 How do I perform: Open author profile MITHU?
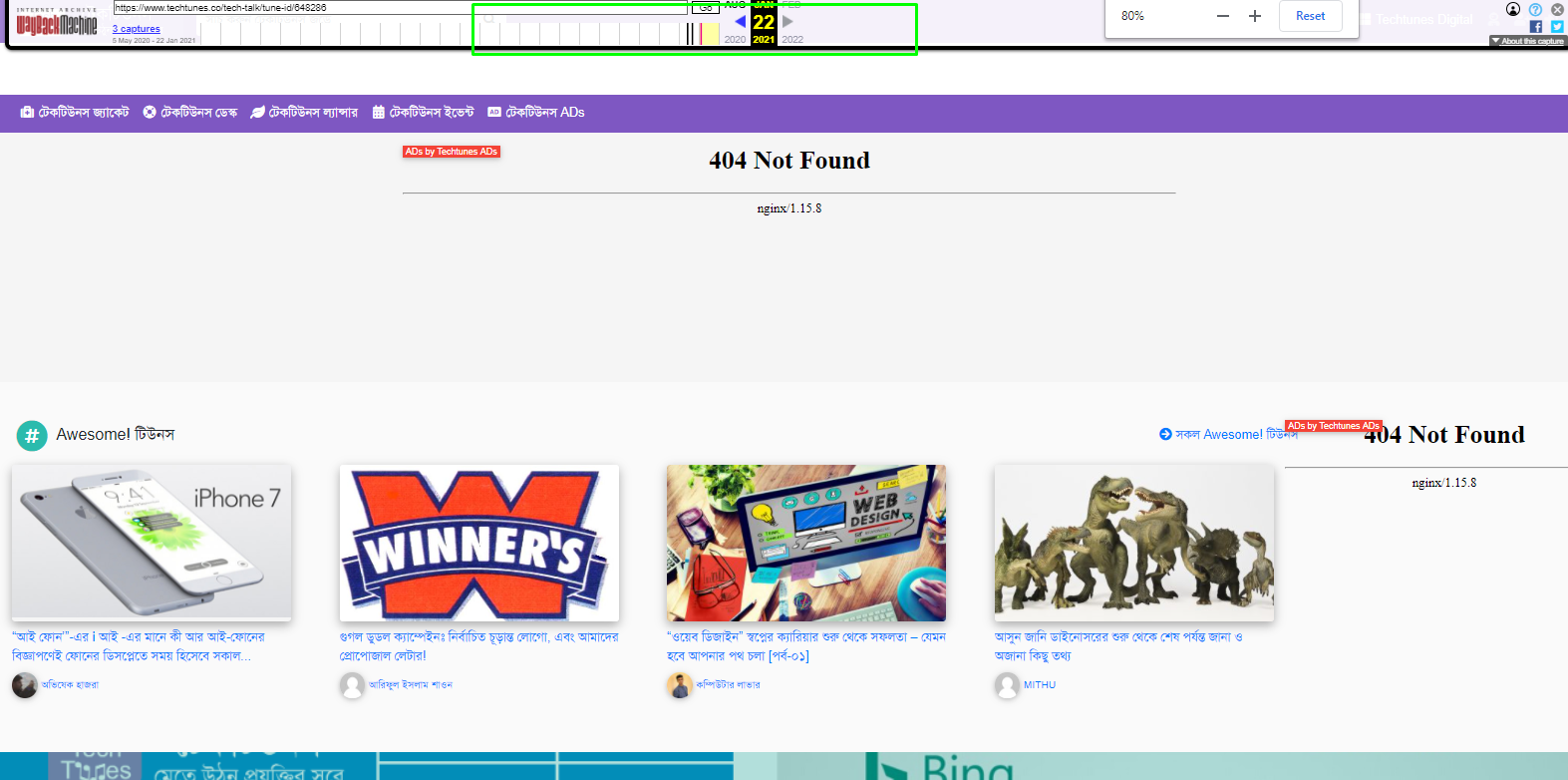tap(1040, 685)
